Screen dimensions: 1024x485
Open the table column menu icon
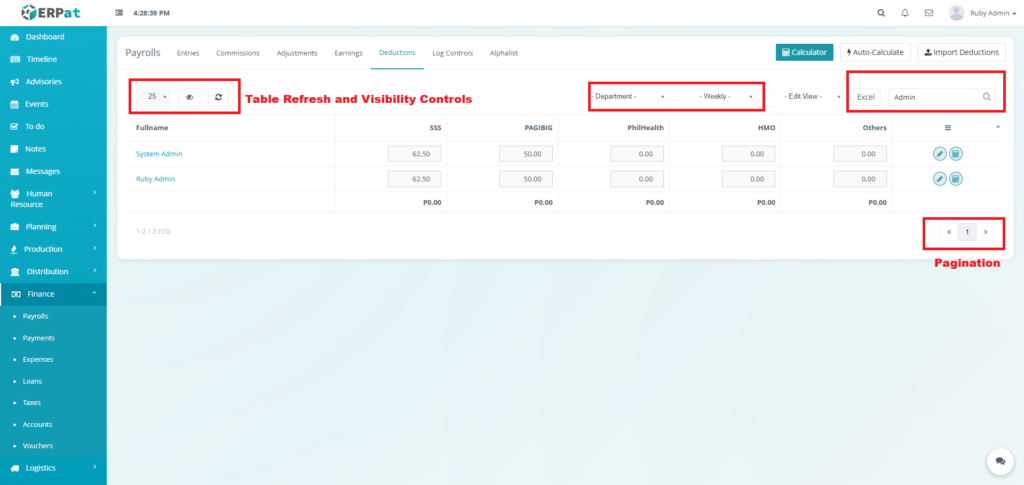pos(948,128)
